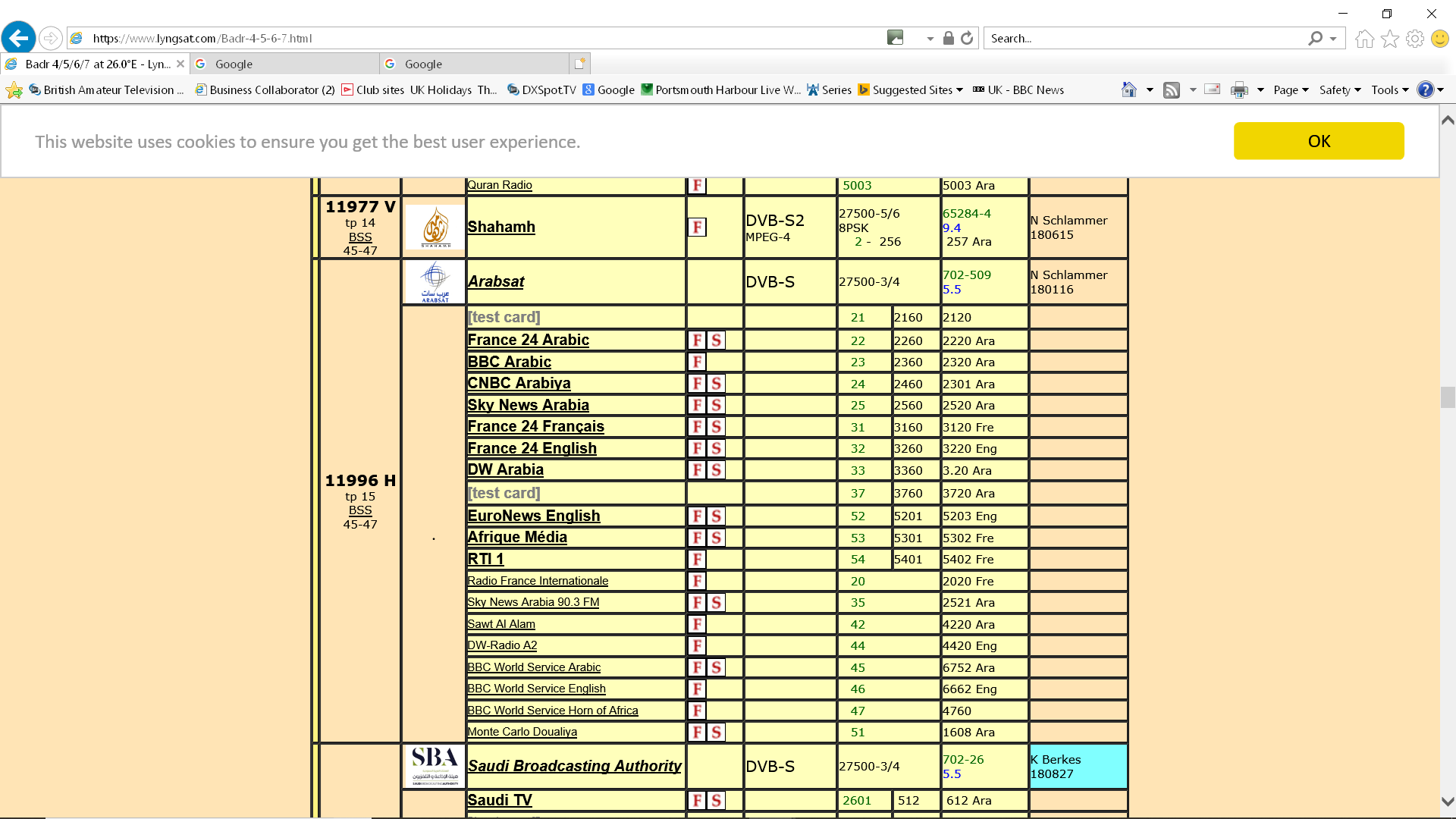Screen dimensions: 1456x819
Task: Click the scroll down arrow
Action: coord(1448,802)
